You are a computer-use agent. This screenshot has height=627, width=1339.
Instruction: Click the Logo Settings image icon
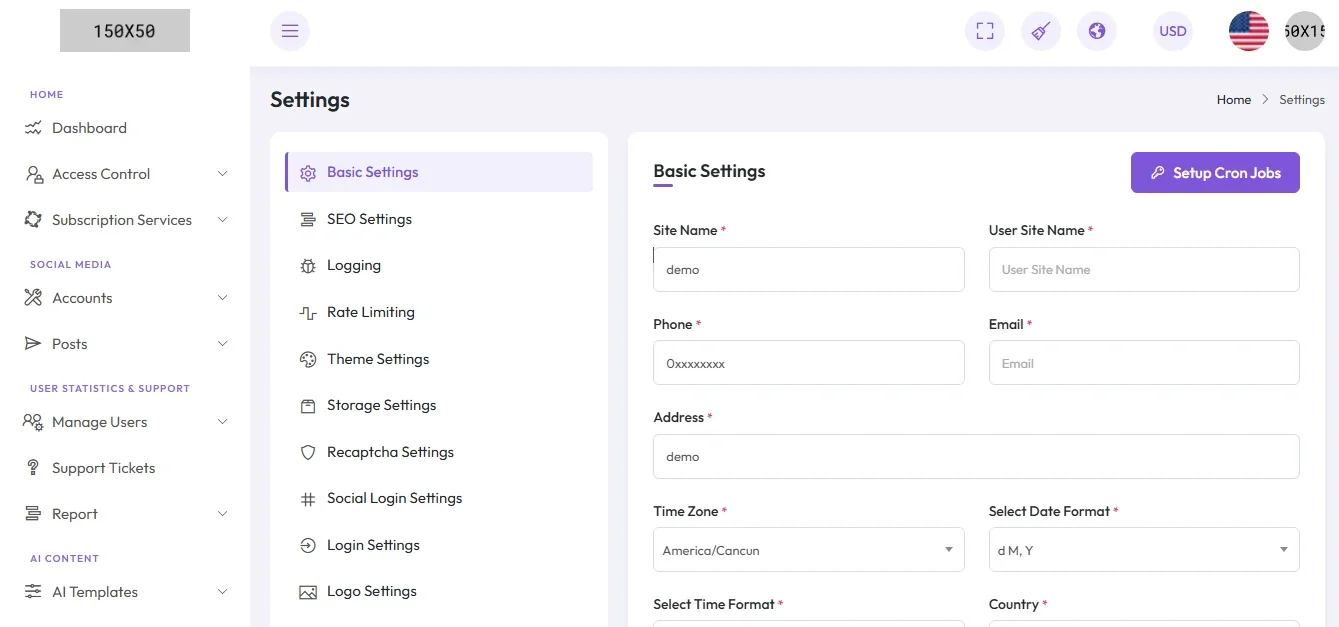point(308,592)
